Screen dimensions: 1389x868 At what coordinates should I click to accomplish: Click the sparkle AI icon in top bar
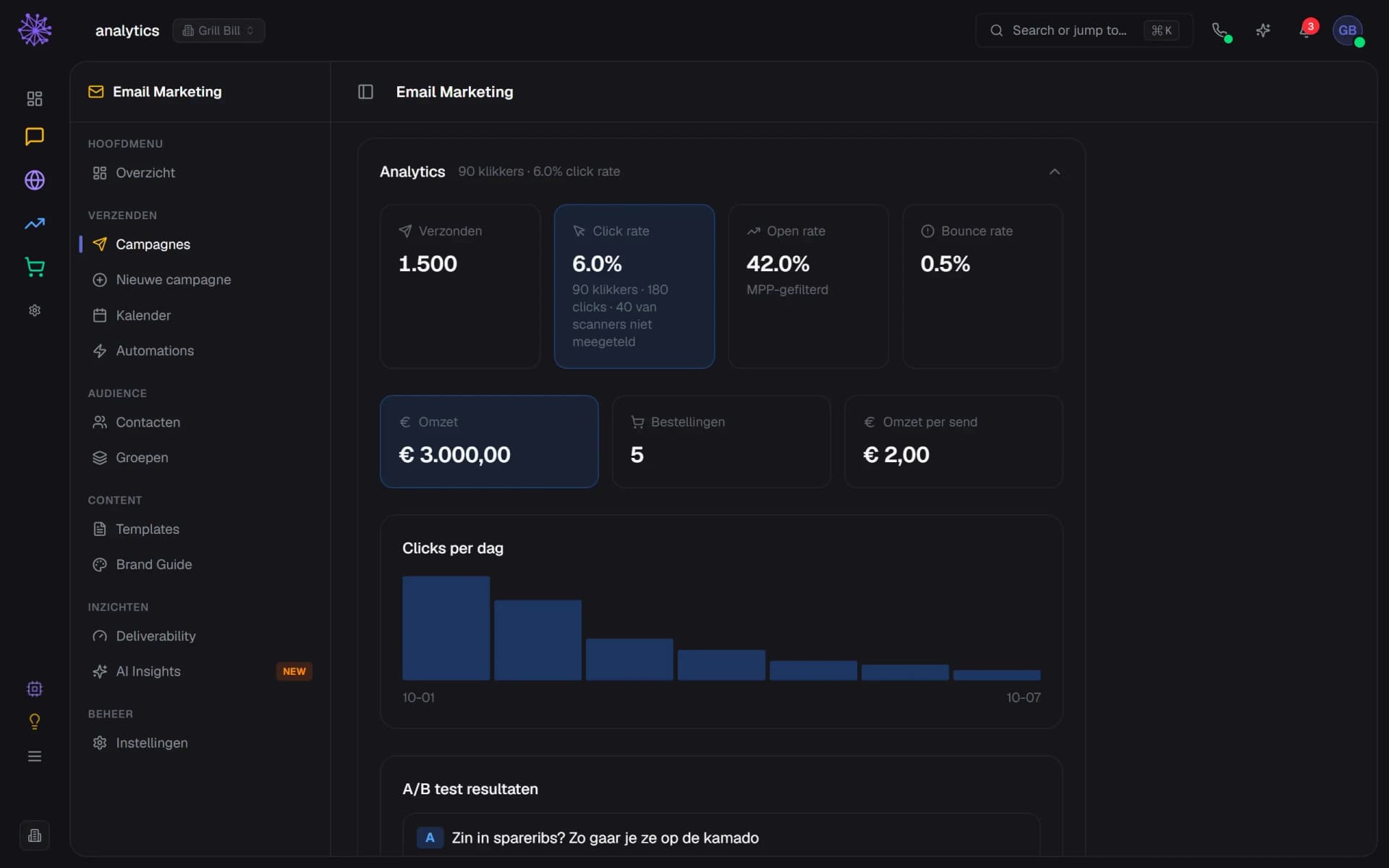coord(1263,30)
